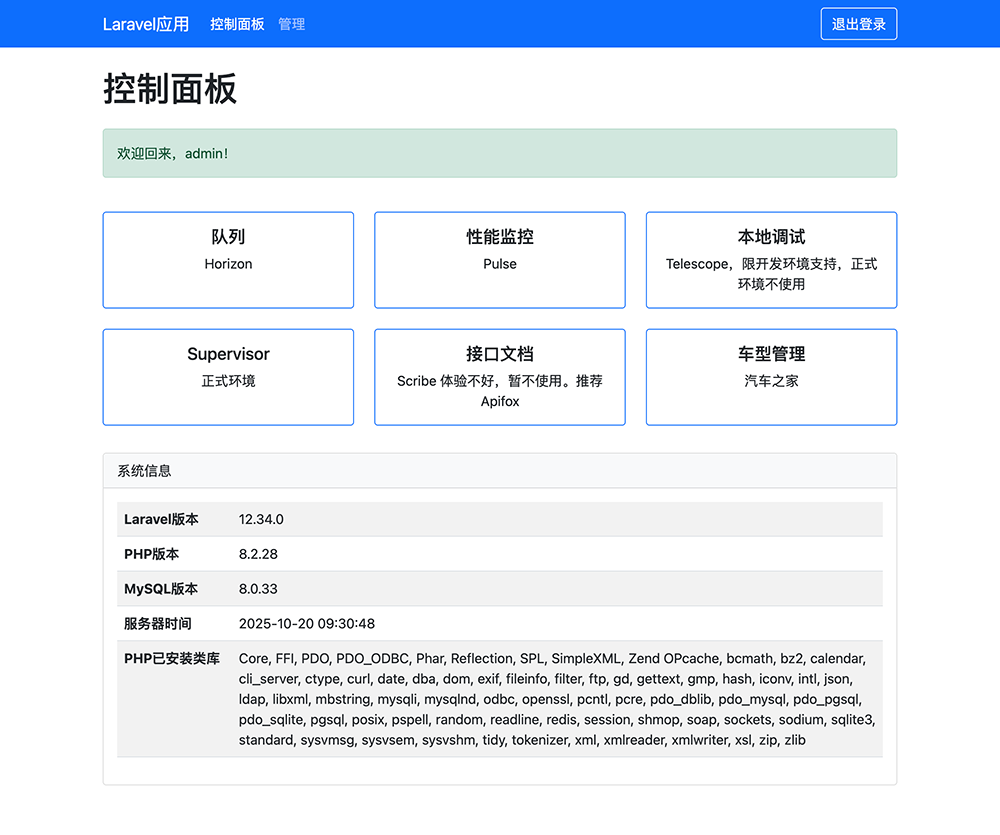Select the 管理 navigation item
This screenshot has height=835, width=1000.
tap(291, 23)
